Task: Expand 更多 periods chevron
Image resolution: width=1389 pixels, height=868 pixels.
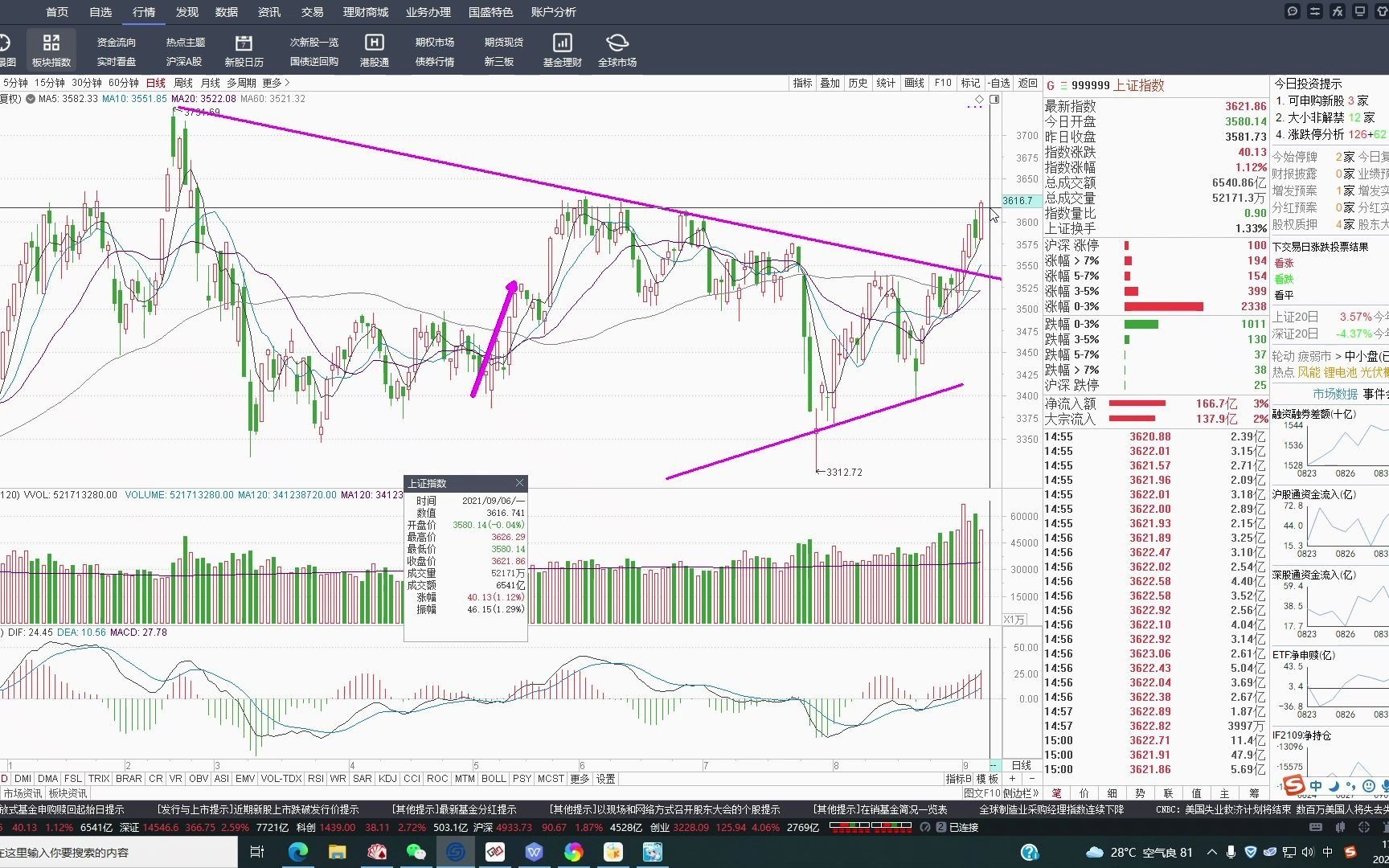Action: click(x=276, y=83)
